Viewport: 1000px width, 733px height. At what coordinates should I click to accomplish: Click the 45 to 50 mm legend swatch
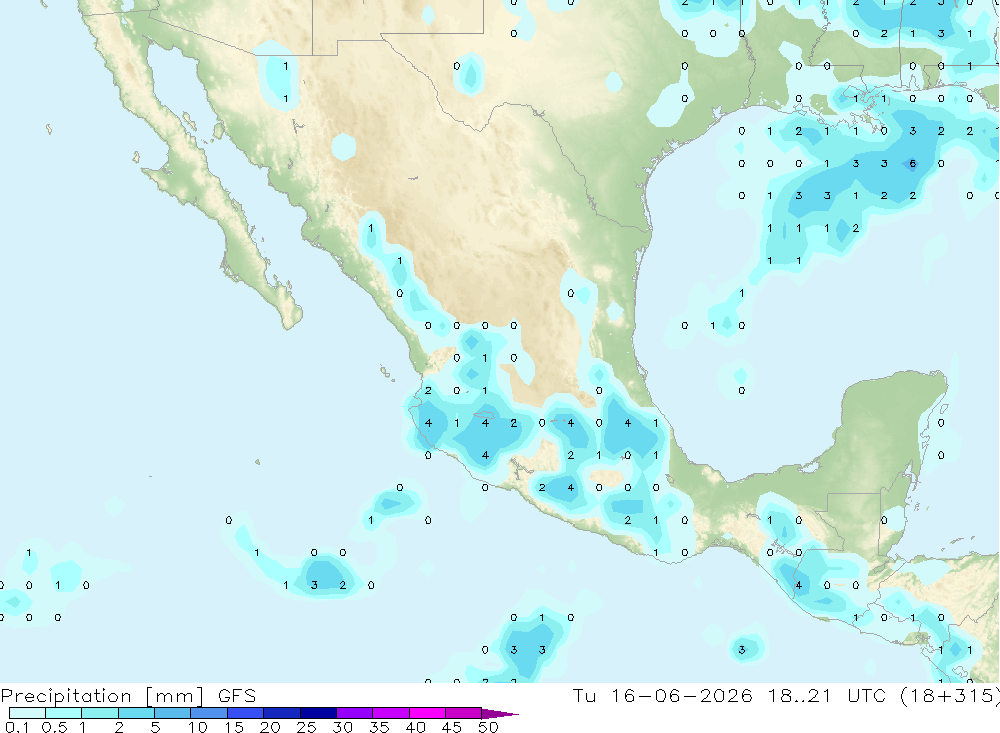[464, 713]
